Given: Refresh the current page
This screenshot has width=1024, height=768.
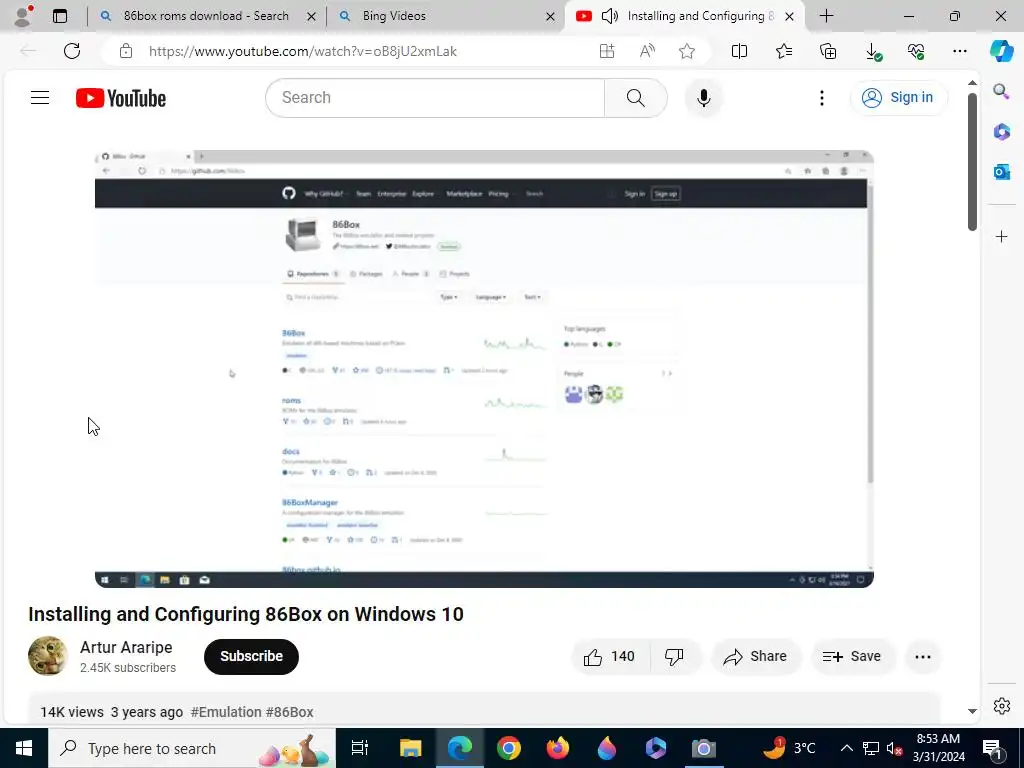Looking at the screenshot, I should click(72, 51).
